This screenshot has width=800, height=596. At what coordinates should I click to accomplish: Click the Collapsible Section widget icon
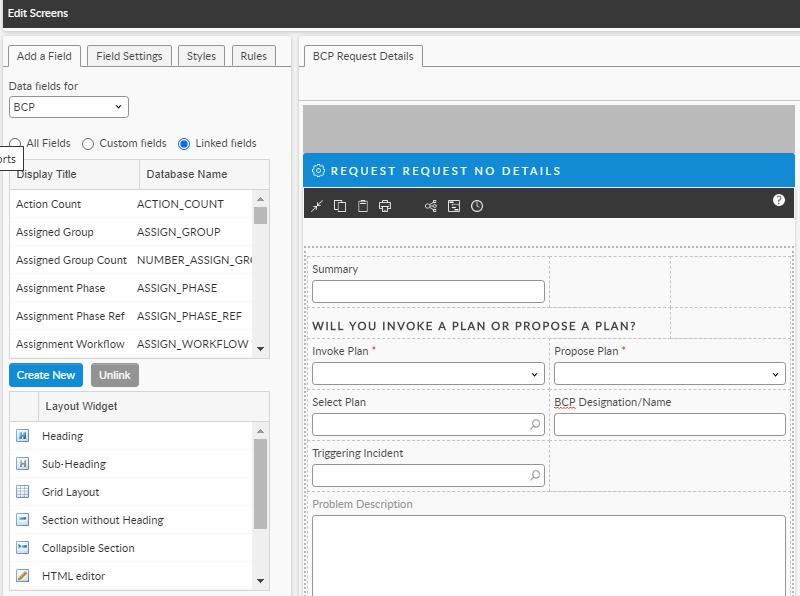tap(23, 548)
